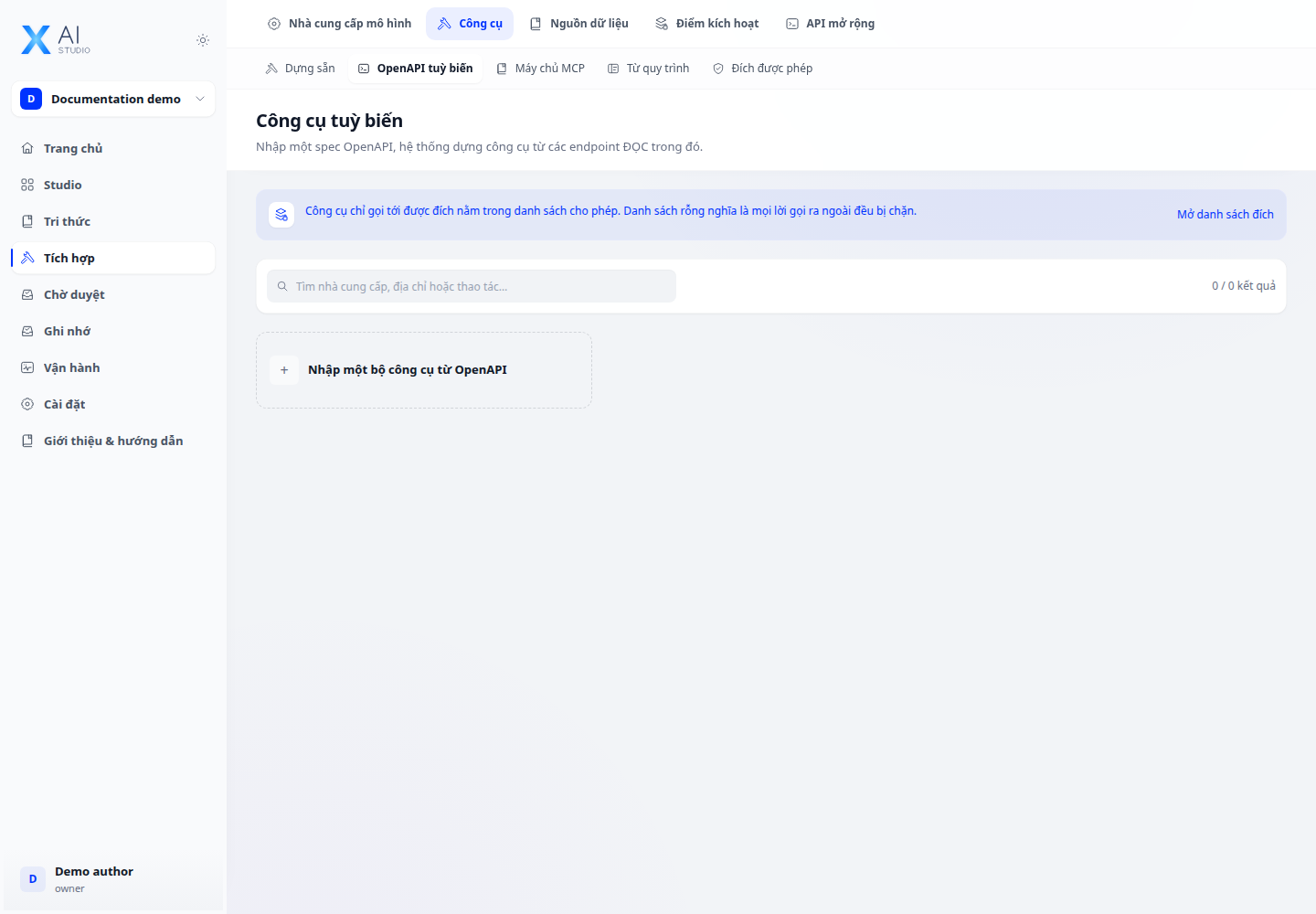The image size is (1316, 914).
Task: Select the Đích được phép sub-tab
Action: (x=762, y=69)
